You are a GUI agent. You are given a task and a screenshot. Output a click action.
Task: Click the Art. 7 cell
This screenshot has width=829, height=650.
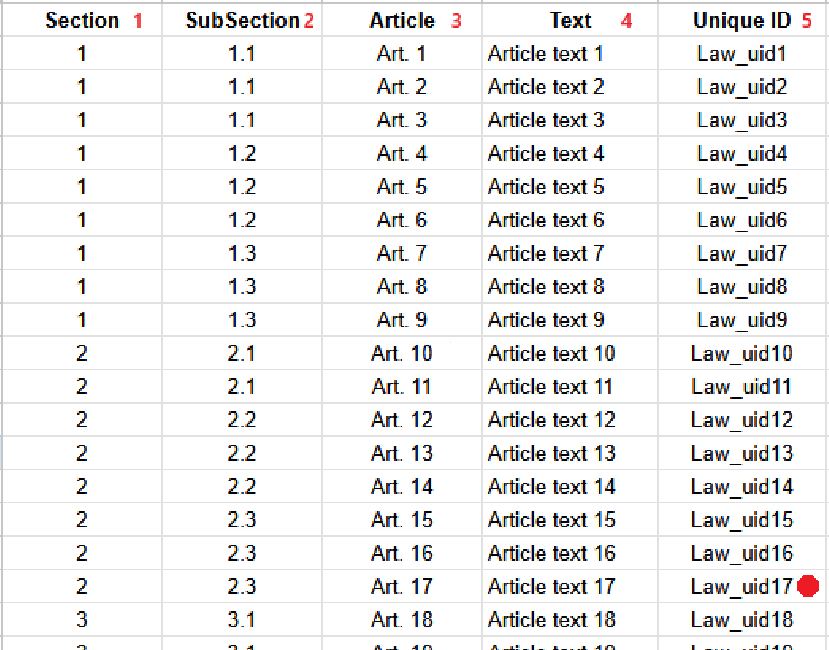click(x=402, y=254)
